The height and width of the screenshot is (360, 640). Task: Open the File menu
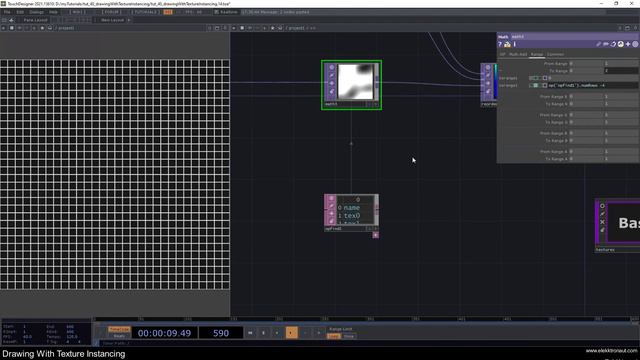tap(7, 12)
